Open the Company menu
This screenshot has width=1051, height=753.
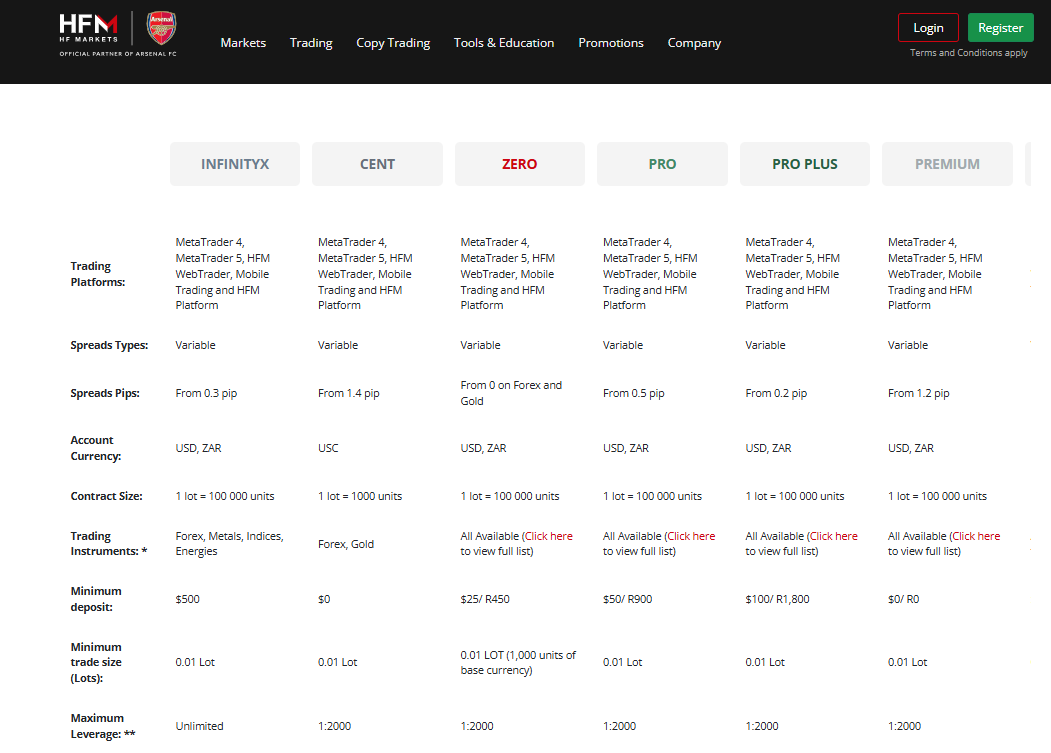coord(694,43)
